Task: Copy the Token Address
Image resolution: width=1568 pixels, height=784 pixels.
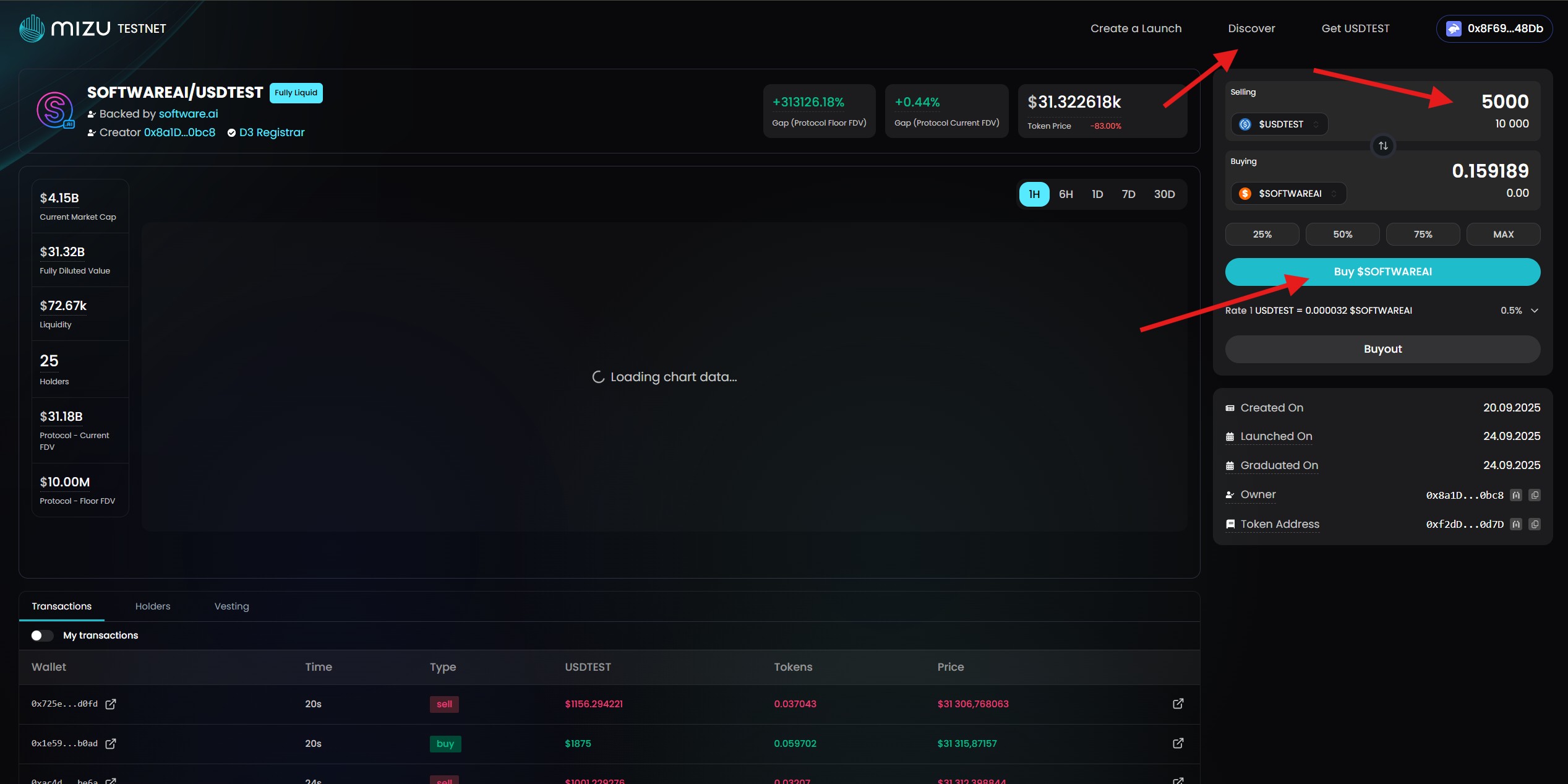Action: tap(1535, 524)
